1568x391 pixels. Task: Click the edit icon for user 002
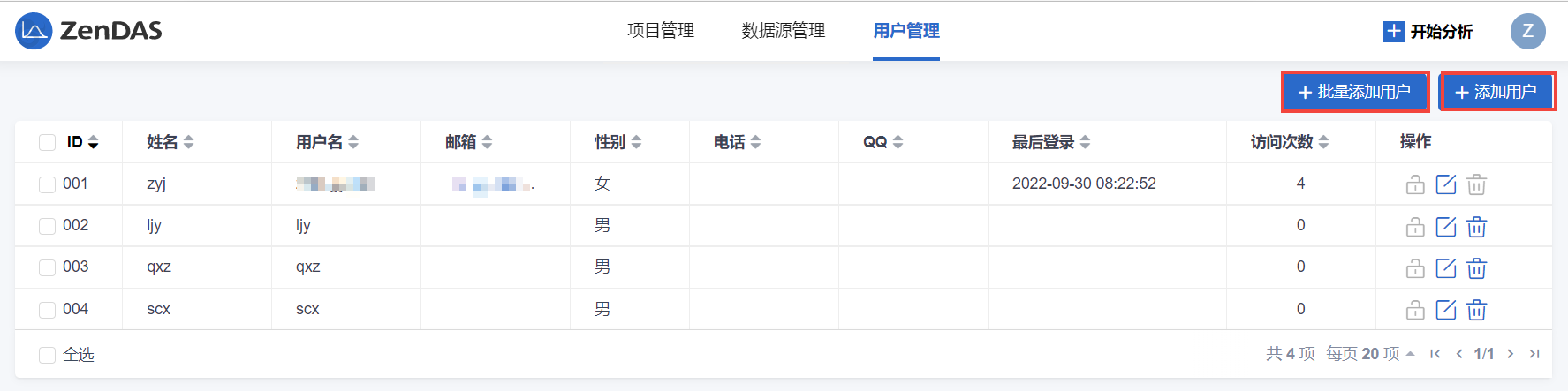pos(1445,227)
